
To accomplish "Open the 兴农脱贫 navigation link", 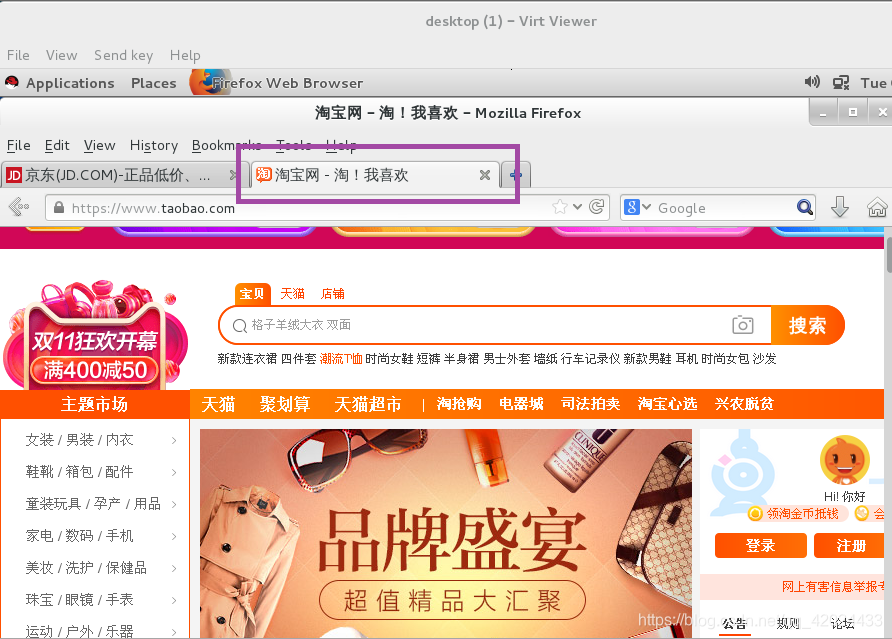I will tap(744, 403).
